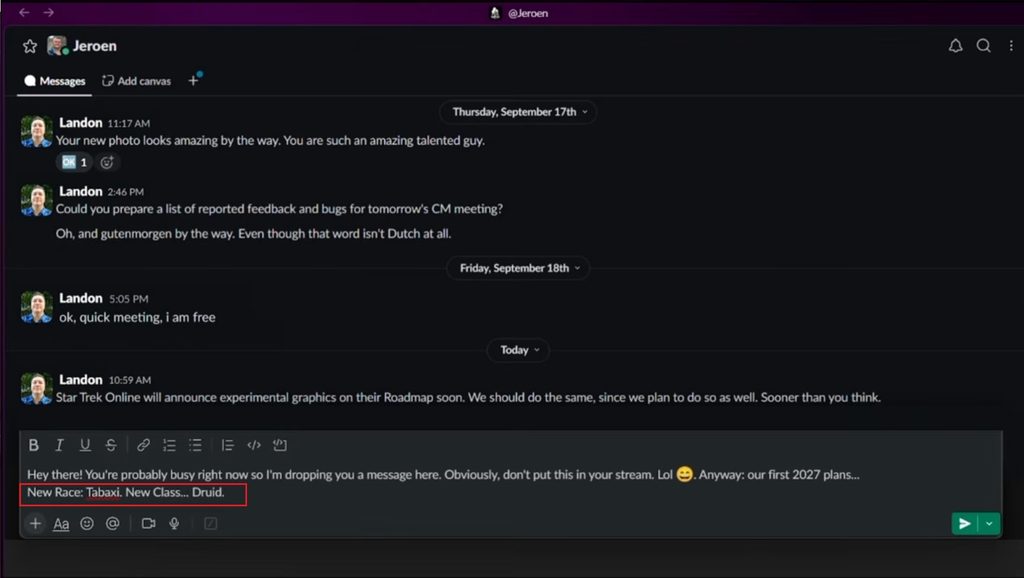The height and width of the screenshot is (578, 1024).
Task: Apply inline code formatting
Action: [x=254, y=445]
